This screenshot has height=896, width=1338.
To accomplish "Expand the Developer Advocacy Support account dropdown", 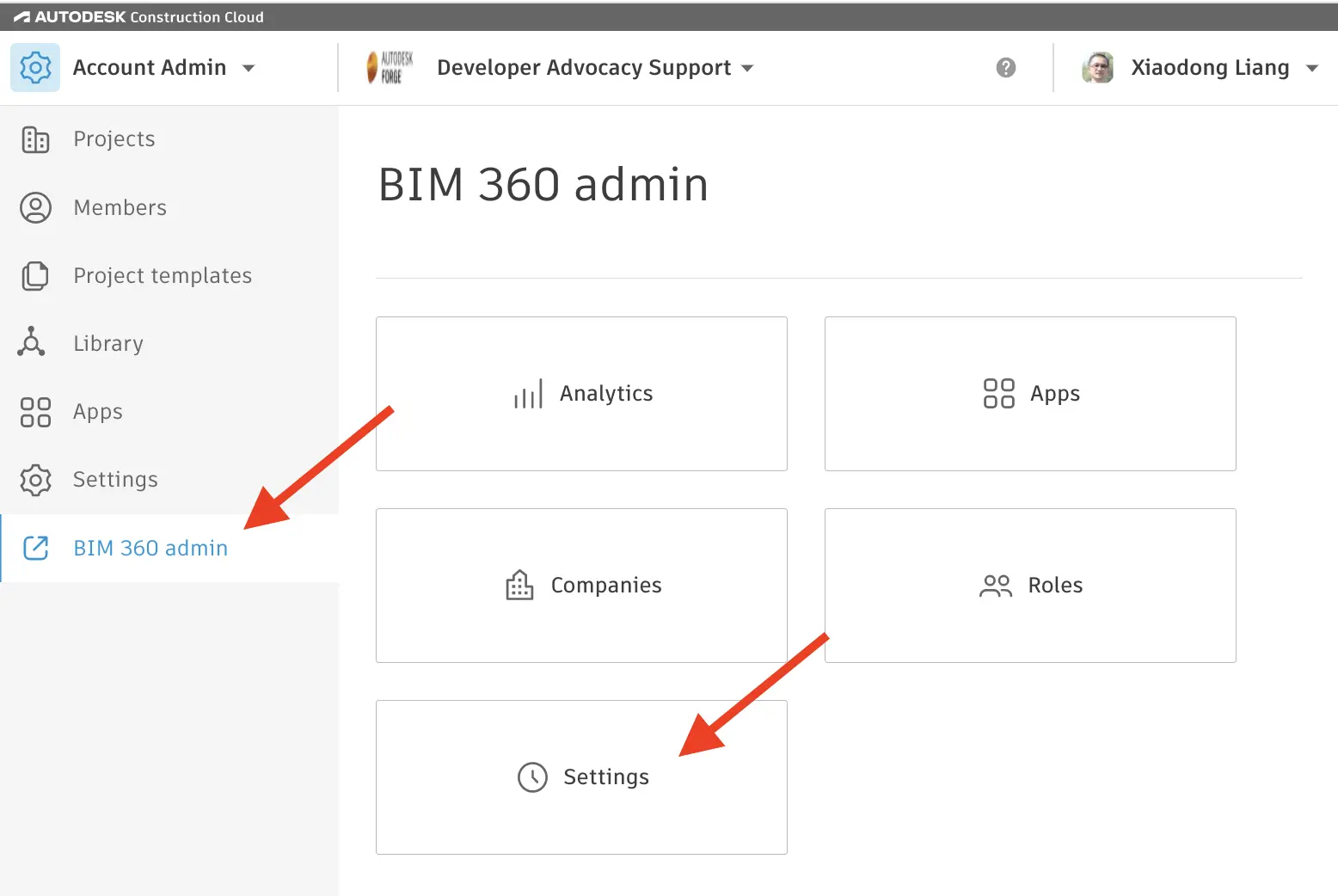I will tap(747, 68).
